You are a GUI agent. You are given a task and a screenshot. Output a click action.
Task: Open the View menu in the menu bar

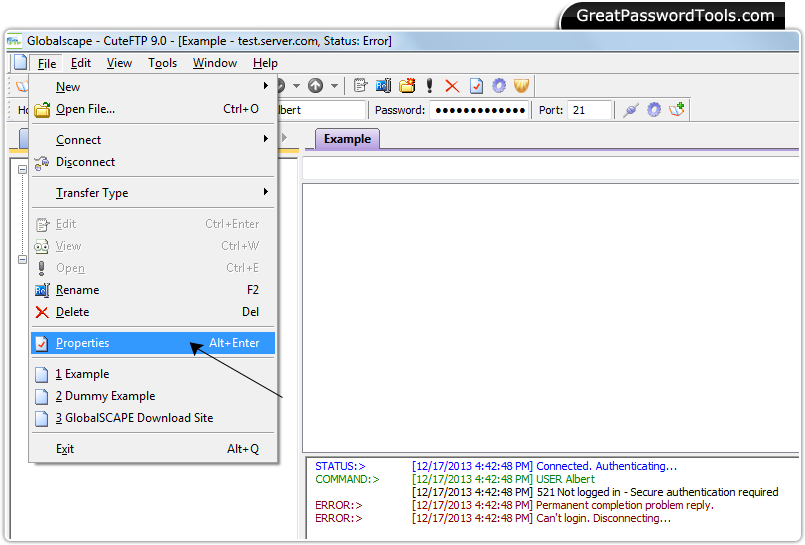click(119, 63)
